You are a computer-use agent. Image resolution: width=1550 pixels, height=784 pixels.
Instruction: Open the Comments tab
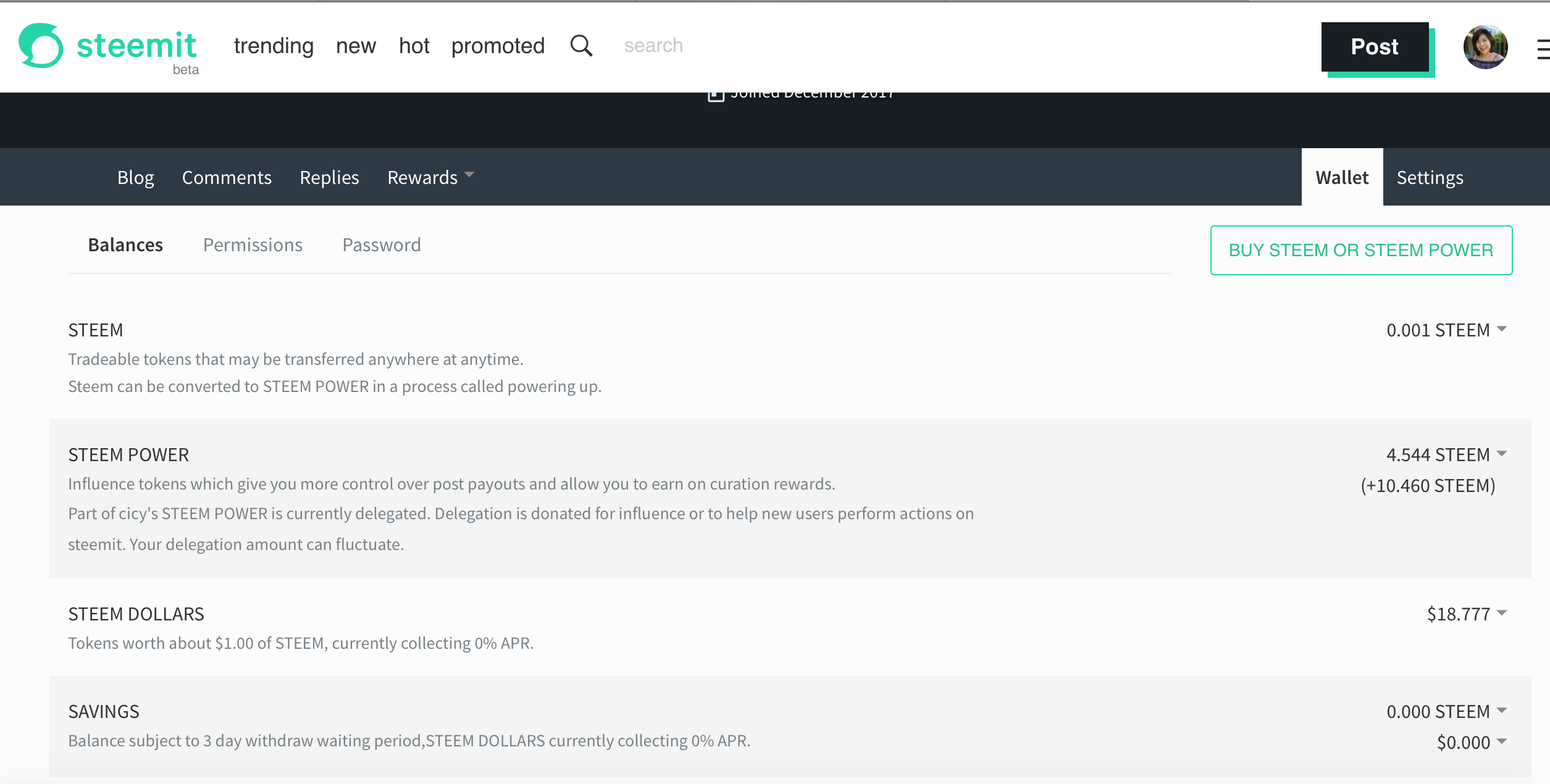click(x=227, y=178)
